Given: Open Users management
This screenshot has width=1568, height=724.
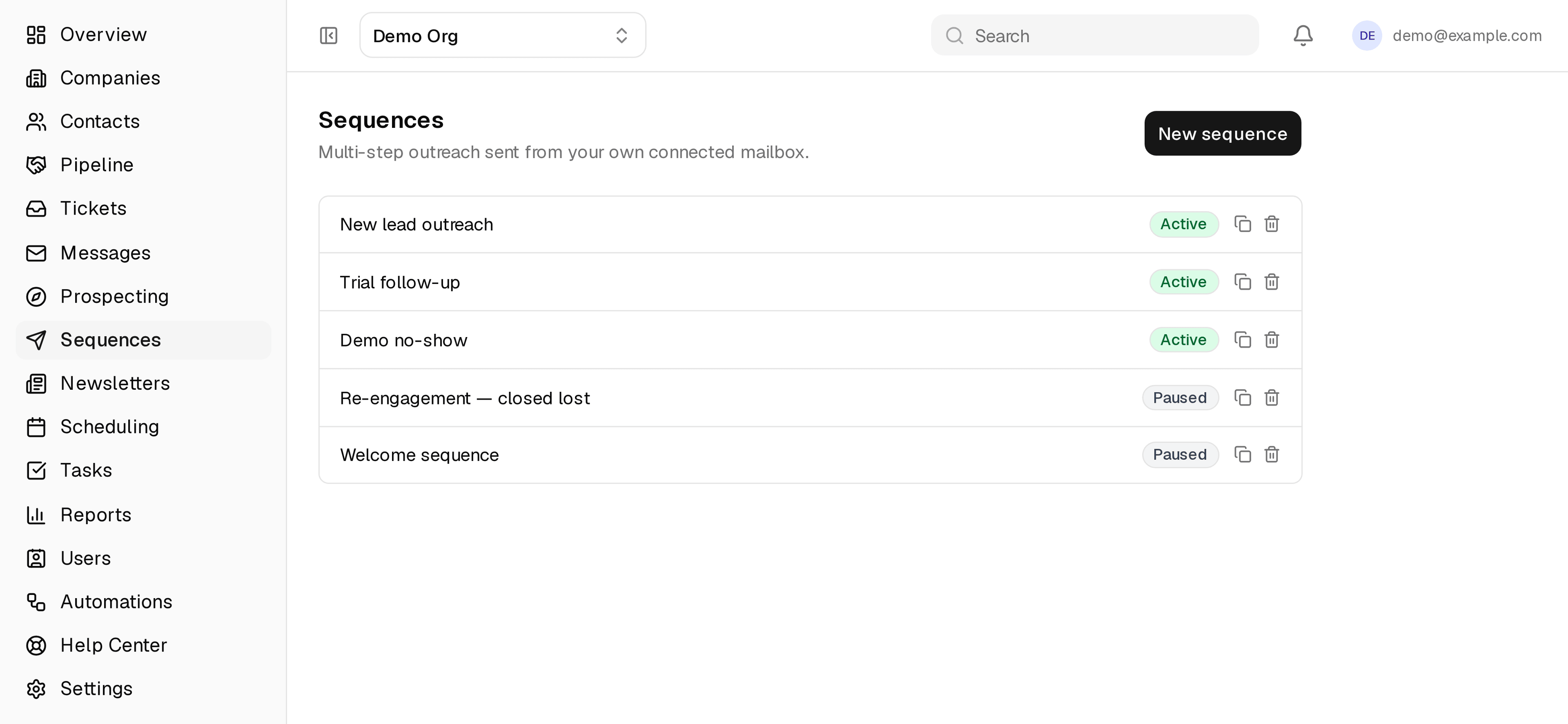Looking at the screenshot, I should point(144,559).
